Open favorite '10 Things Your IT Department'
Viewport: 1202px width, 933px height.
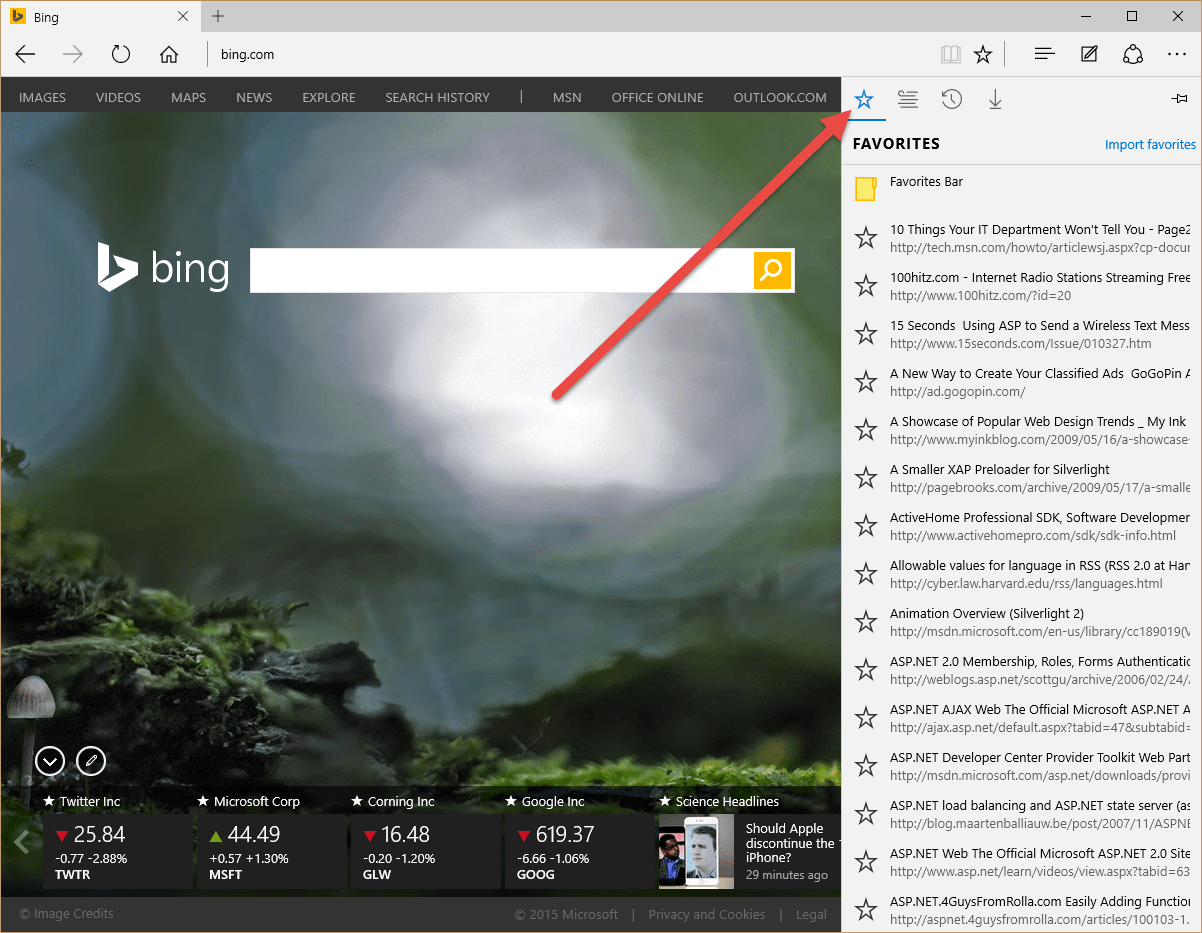pos(1021,237)
